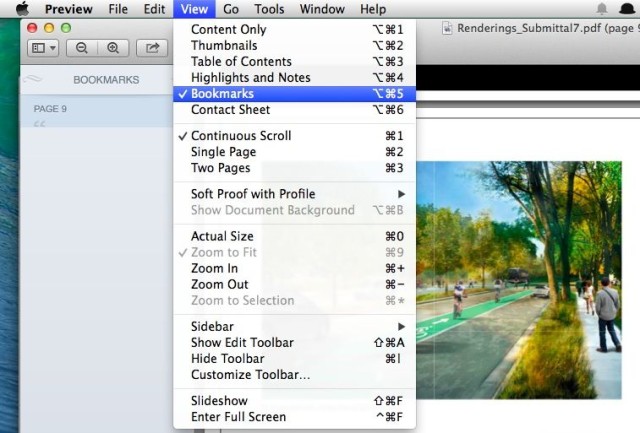Screen dimensions: 640x433
Task: Click the zoom out magnifier toolbar button
Action: click(83, 47)
